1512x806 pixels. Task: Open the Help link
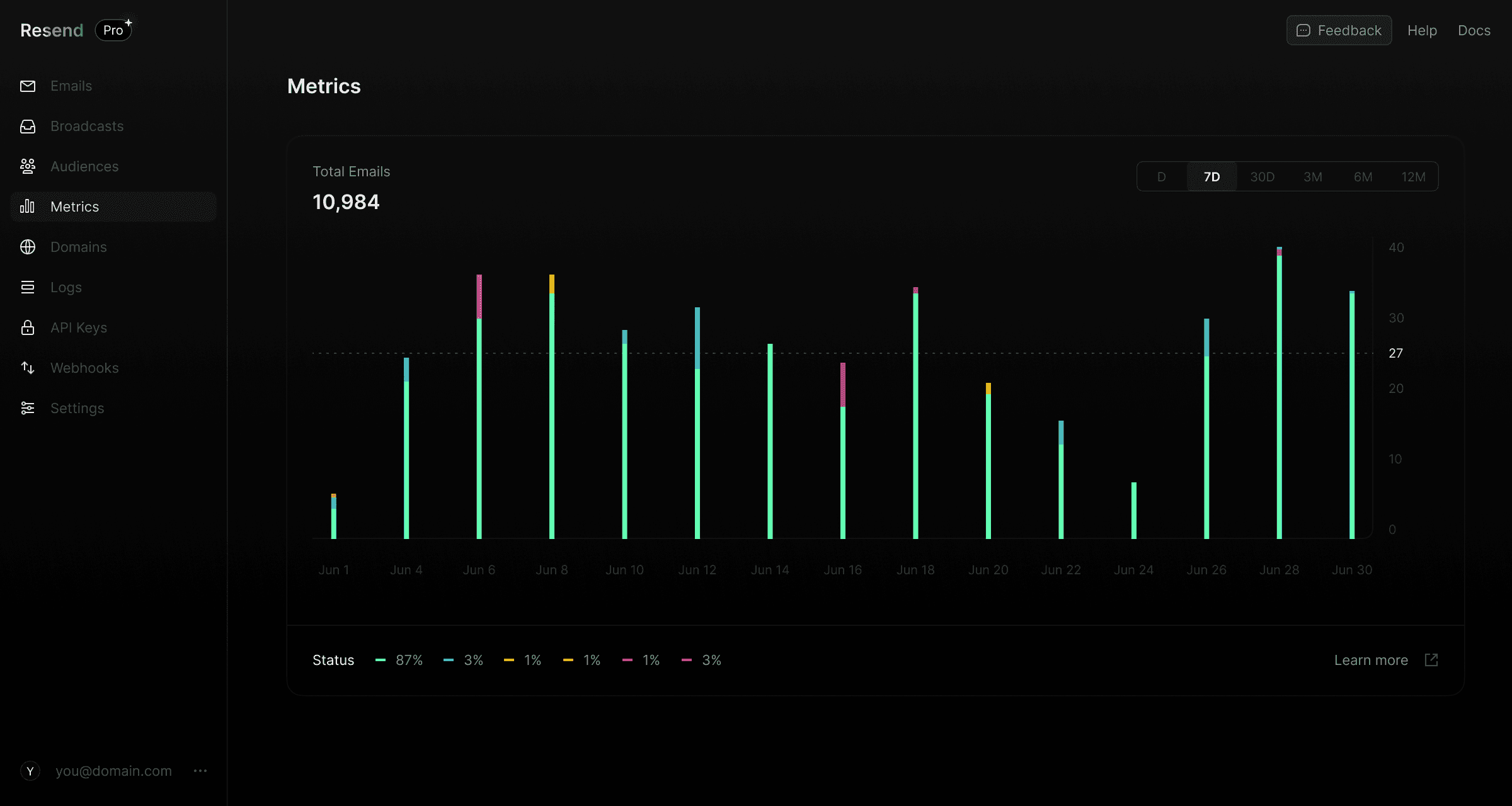1422,30
